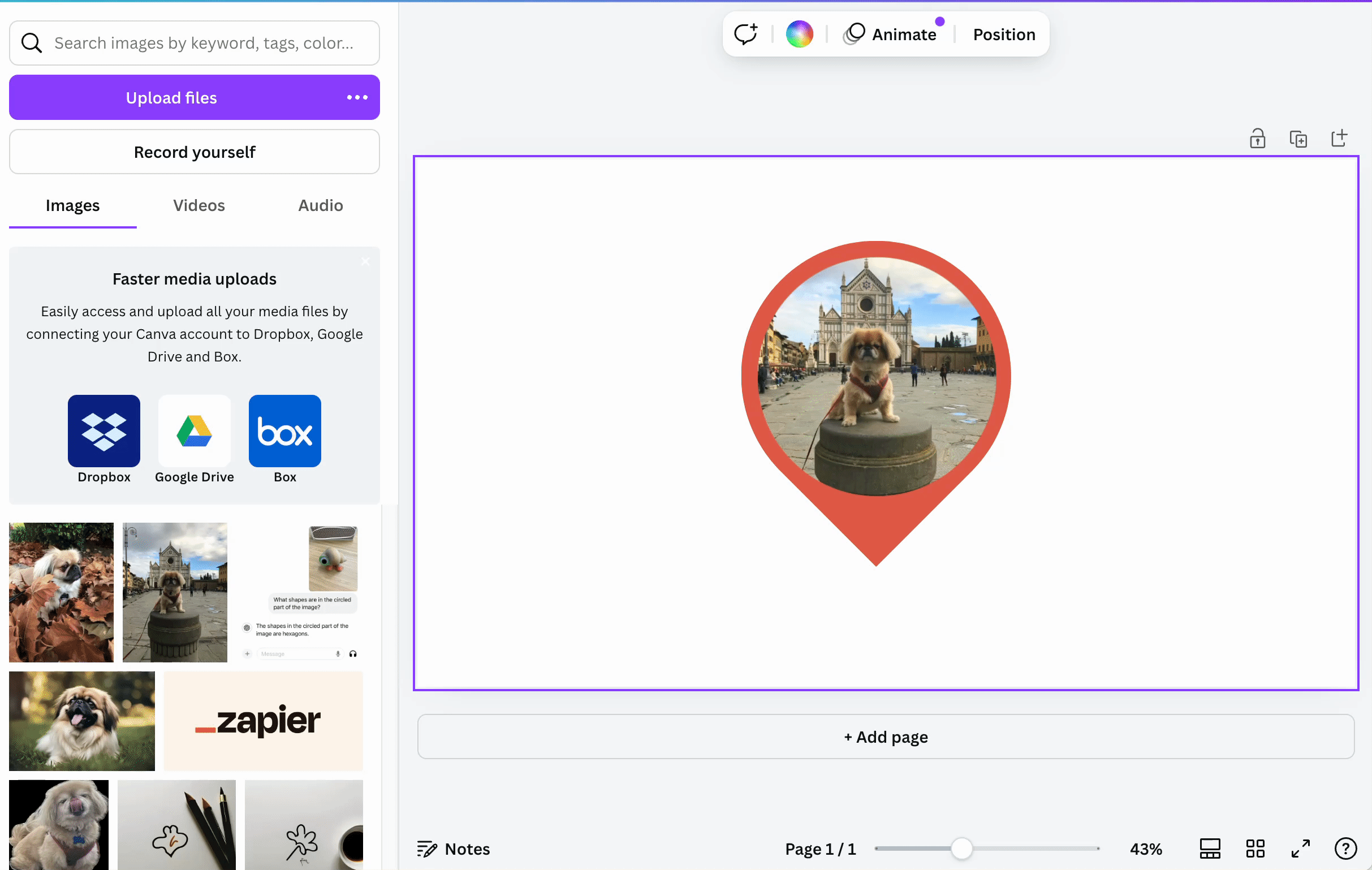
Task: Click the + Add page button
Action: 886,736
